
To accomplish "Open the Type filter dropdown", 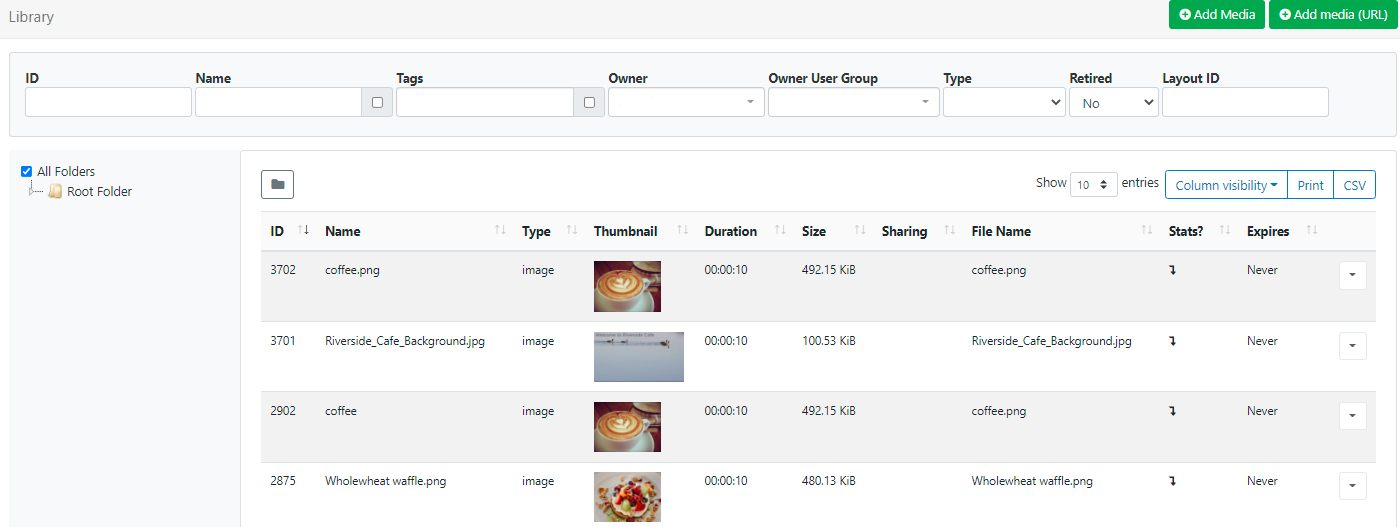I will click(x=1003, y=102).
